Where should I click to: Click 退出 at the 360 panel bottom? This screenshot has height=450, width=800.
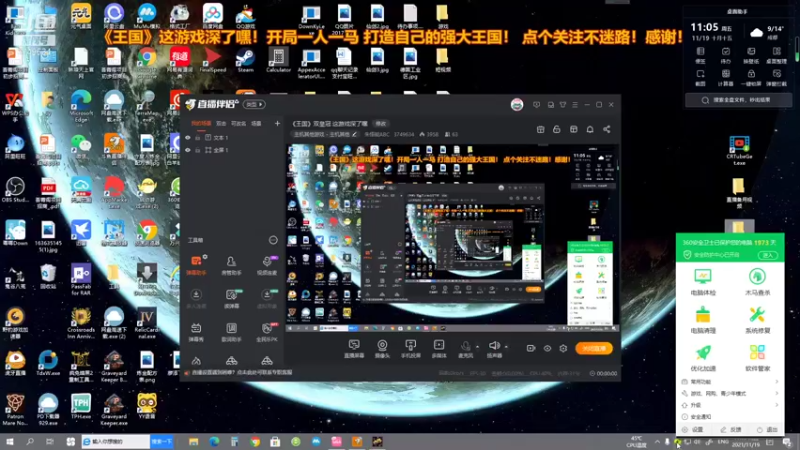pyautogui.click(x=767, y=430)
